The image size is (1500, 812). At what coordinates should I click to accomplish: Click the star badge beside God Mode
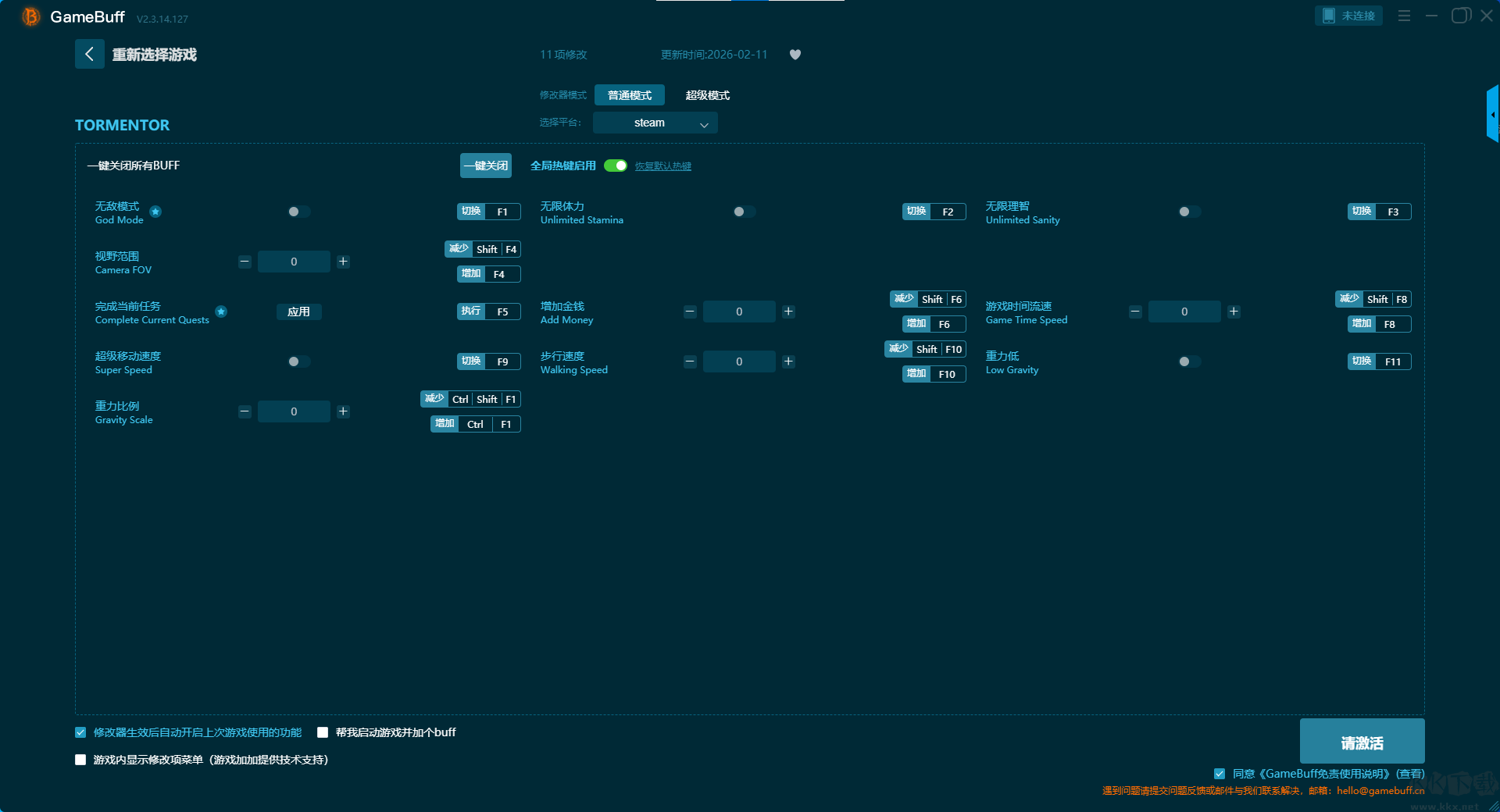click(x=155, y=212)
